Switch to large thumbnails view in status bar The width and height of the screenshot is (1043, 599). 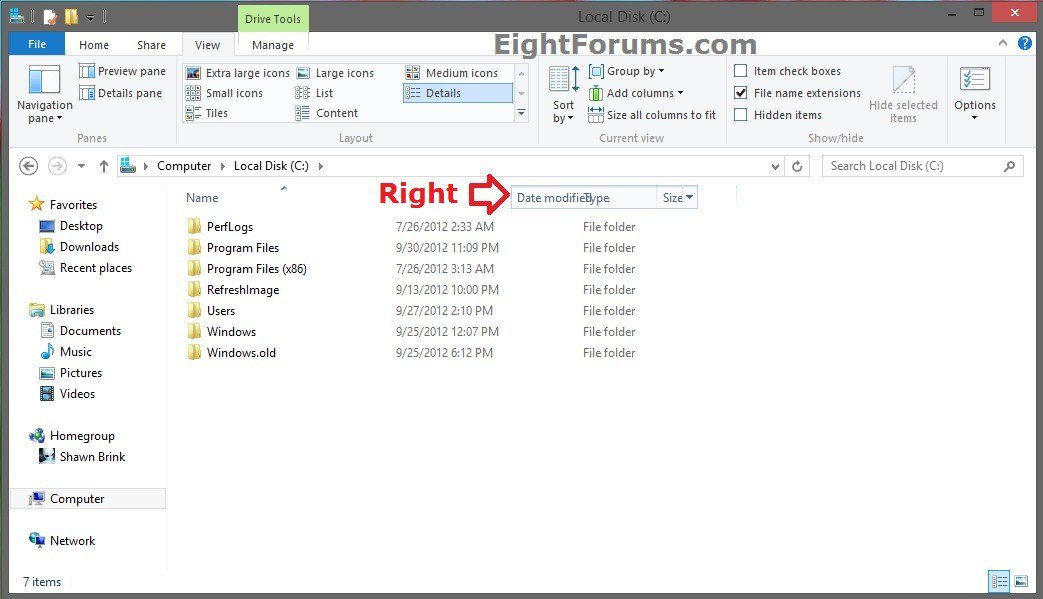1021,581
